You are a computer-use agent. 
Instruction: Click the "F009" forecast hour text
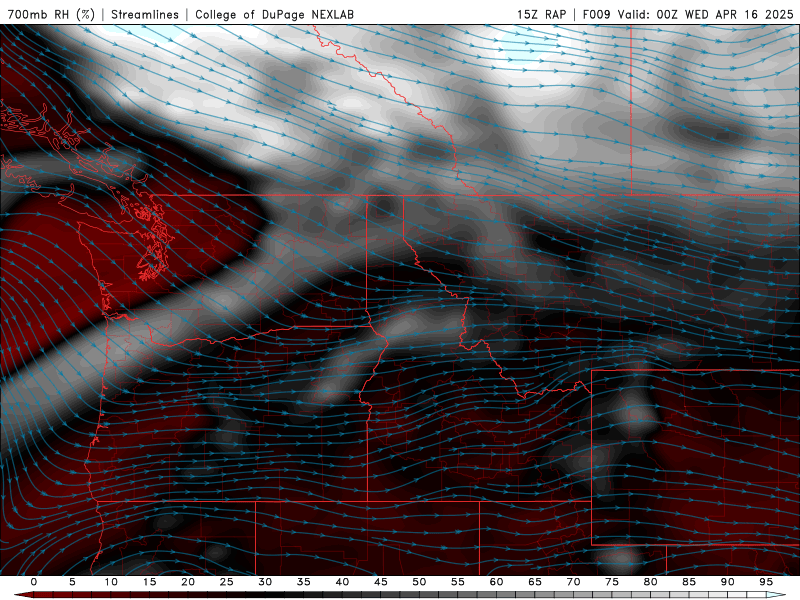(596, 14)
